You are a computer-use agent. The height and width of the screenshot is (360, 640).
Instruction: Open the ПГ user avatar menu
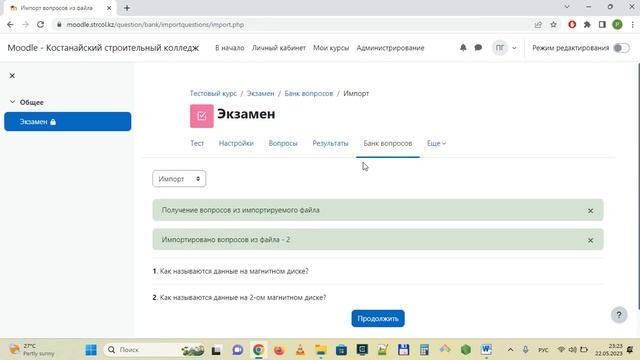click(500, 48)
